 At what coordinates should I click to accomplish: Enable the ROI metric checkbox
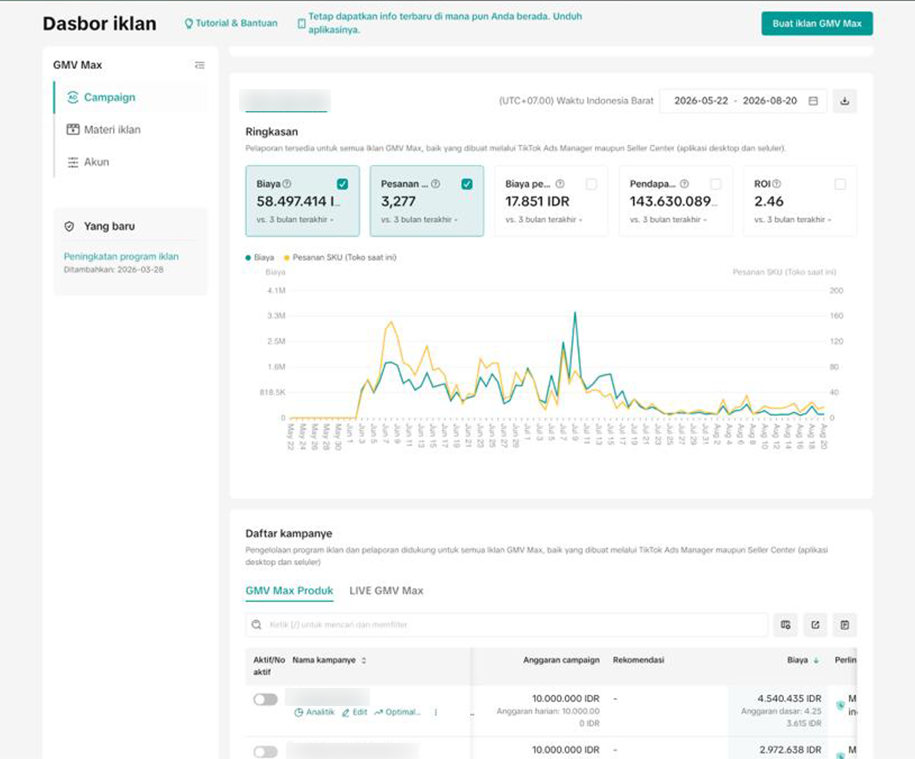pos(840,184)
